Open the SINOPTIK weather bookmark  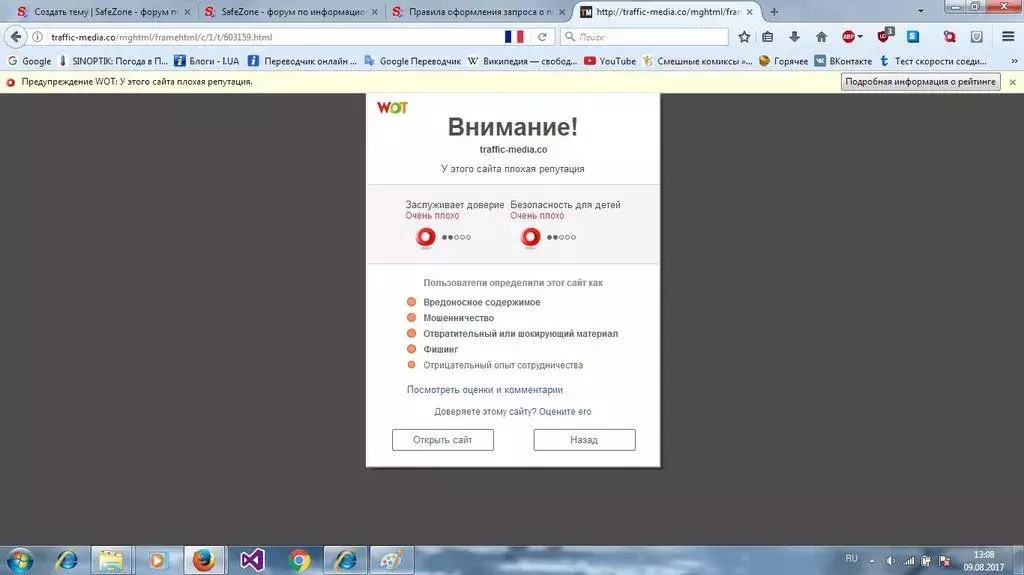click(113, 61)
